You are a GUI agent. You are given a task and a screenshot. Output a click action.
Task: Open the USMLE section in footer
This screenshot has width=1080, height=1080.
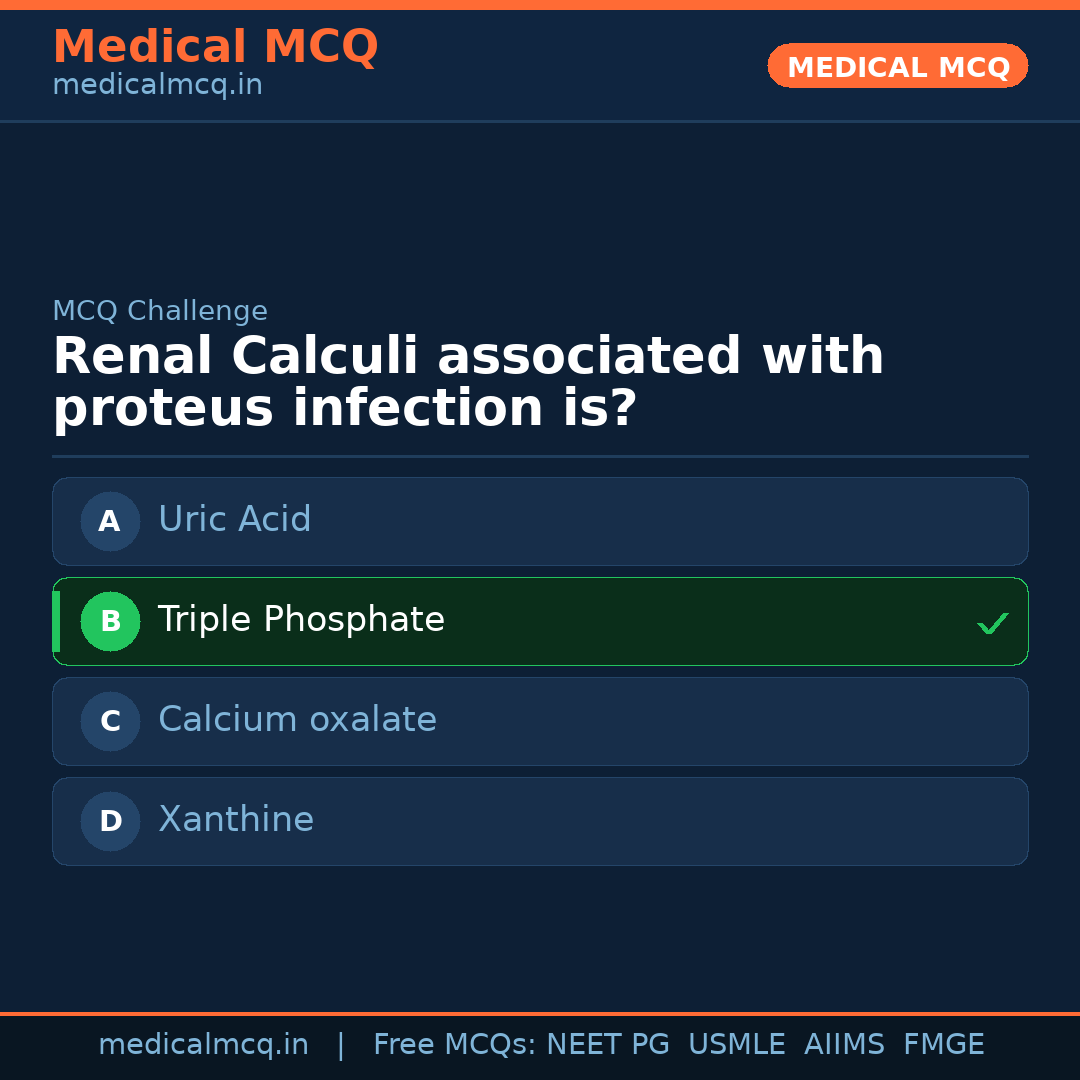737,1044
